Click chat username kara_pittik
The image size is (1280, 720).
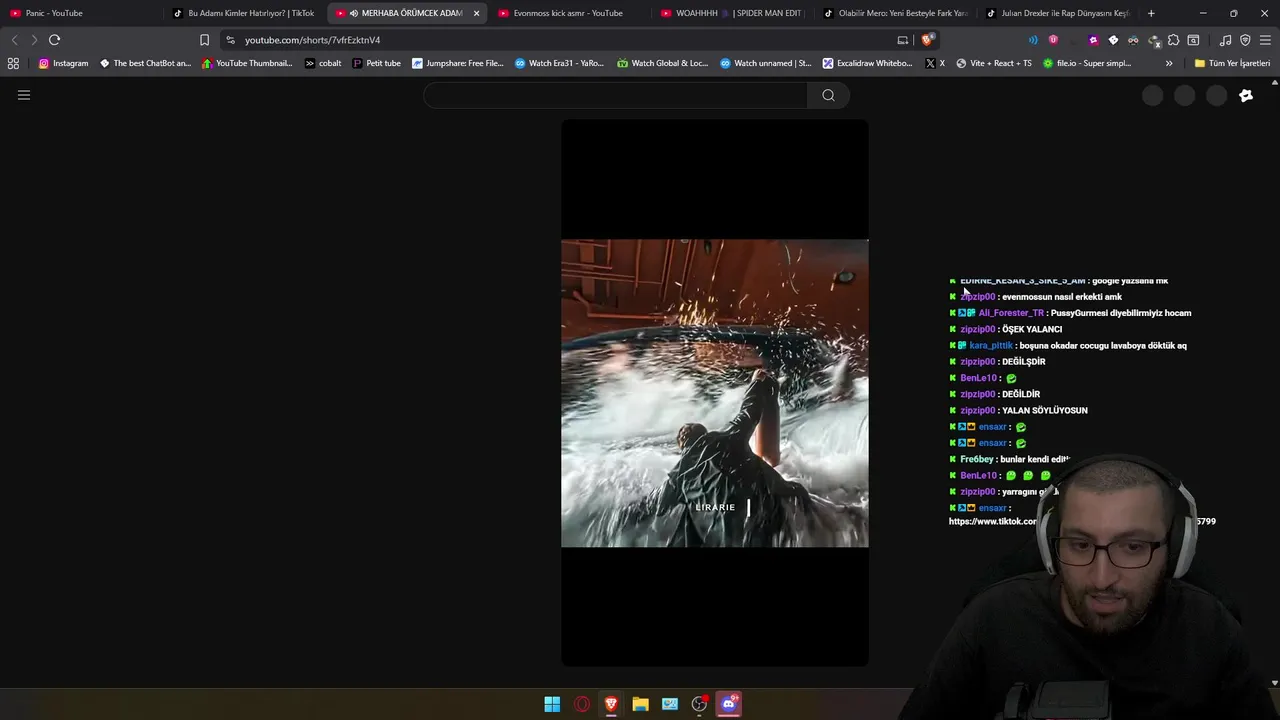click(x=991, y=345)
